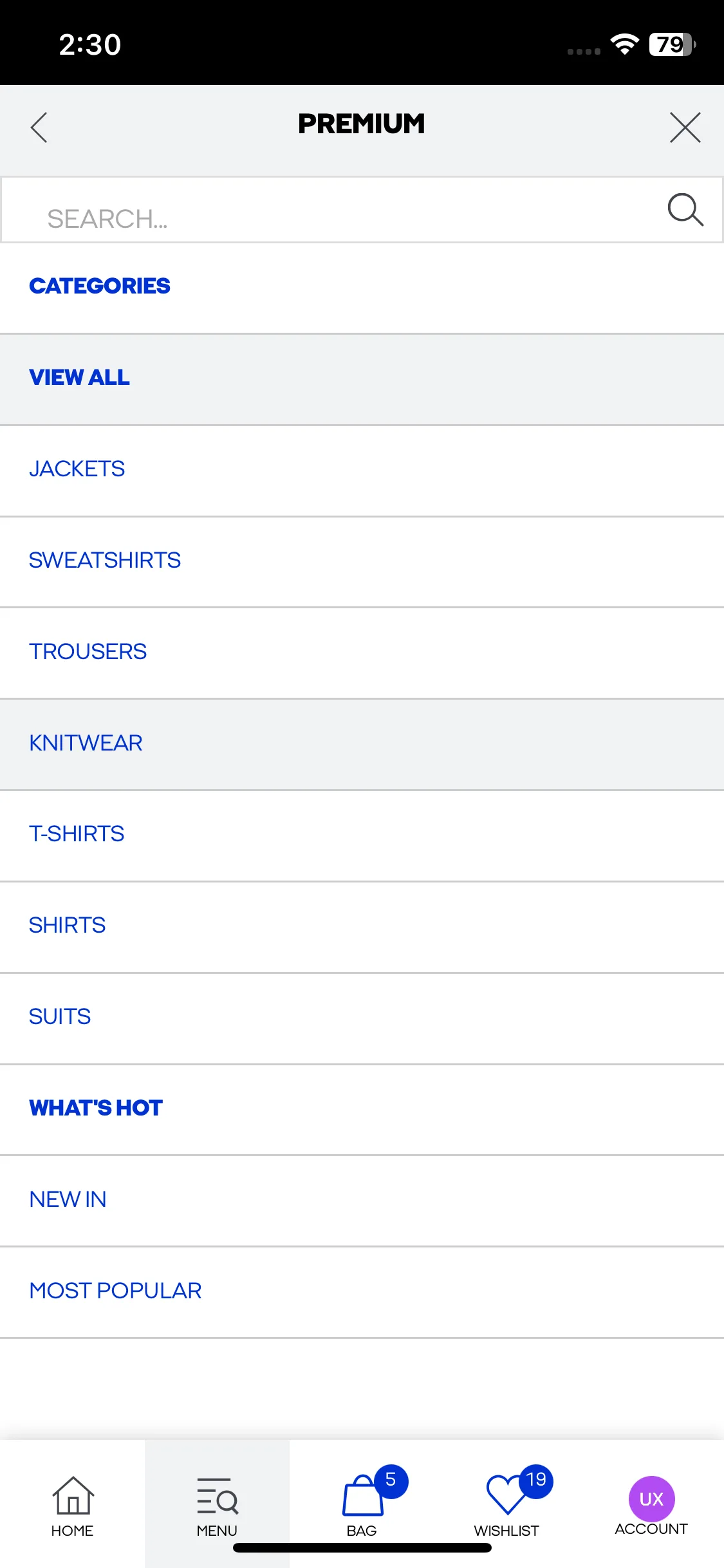
Task: Open the Home tab icon
Action: click(x=72, y=1495)
